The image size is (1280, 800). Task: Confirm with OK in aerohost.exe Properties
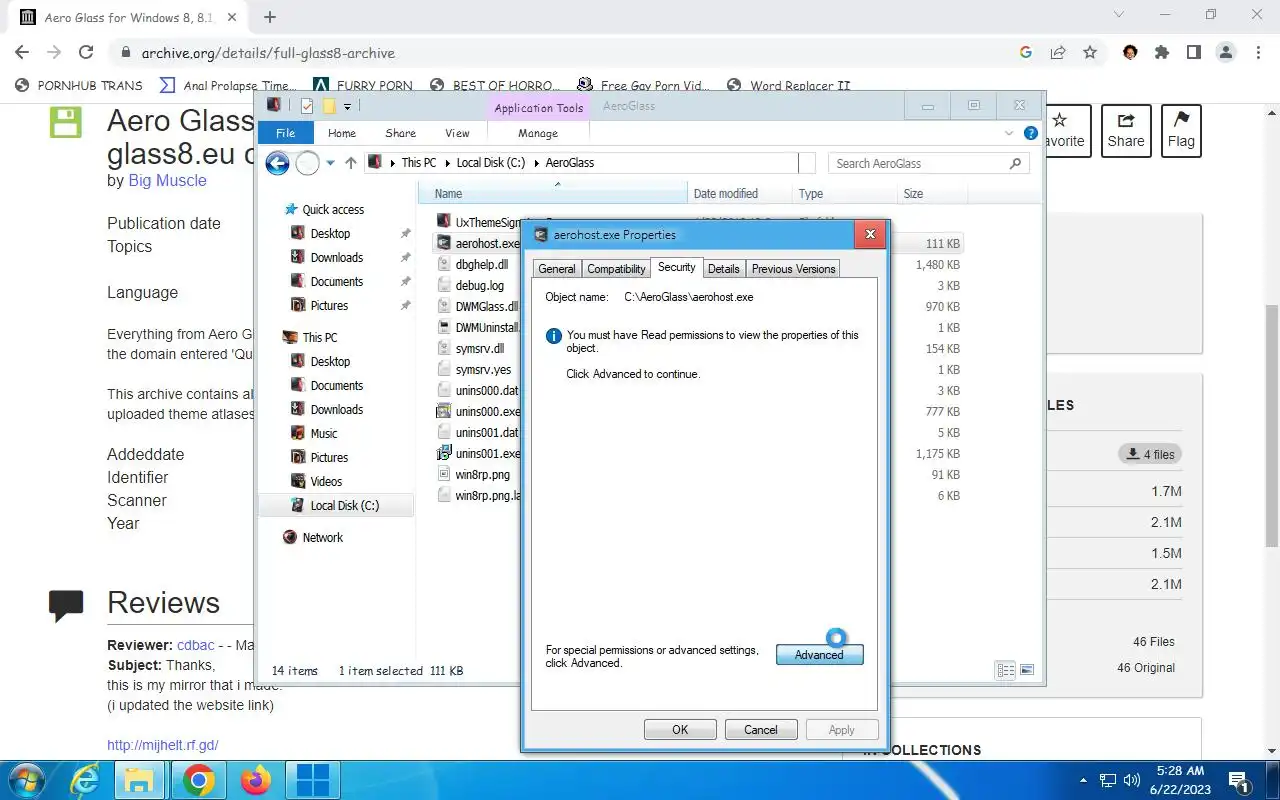(680, 729)
